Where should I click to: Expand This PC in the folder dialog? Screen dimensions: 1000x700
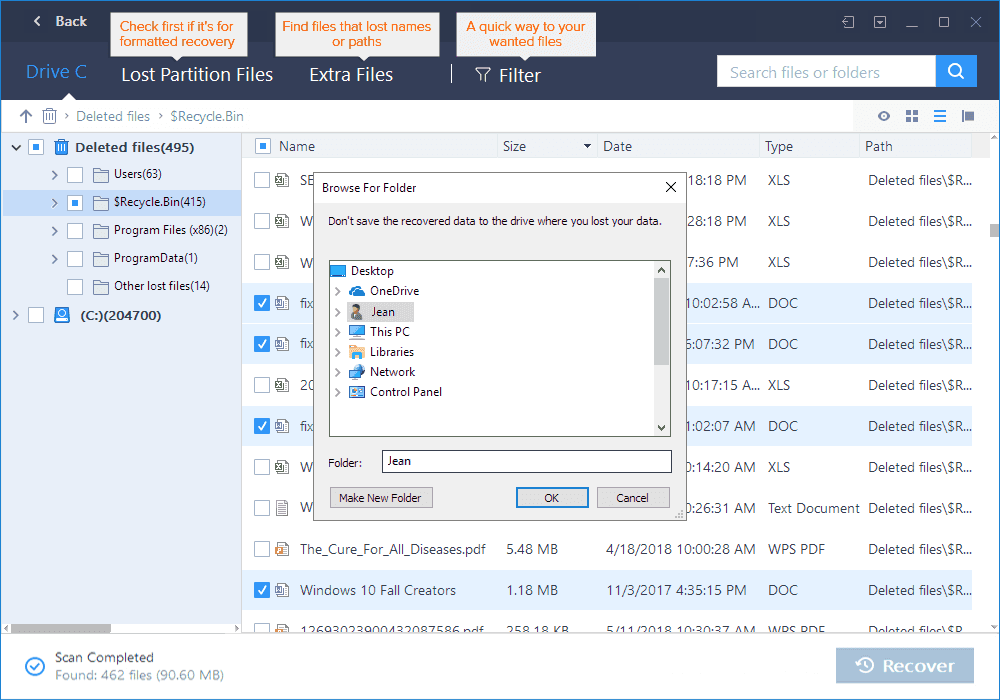point(338,332)
